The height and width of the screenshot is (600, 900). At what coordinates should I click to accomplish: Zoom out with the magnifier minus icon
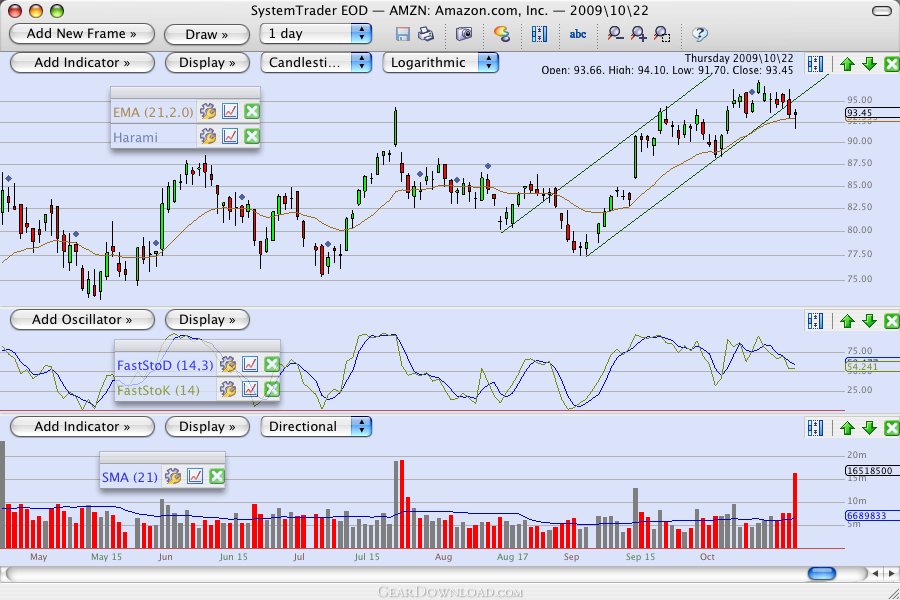pyautogui.click(x=615, y=34)
